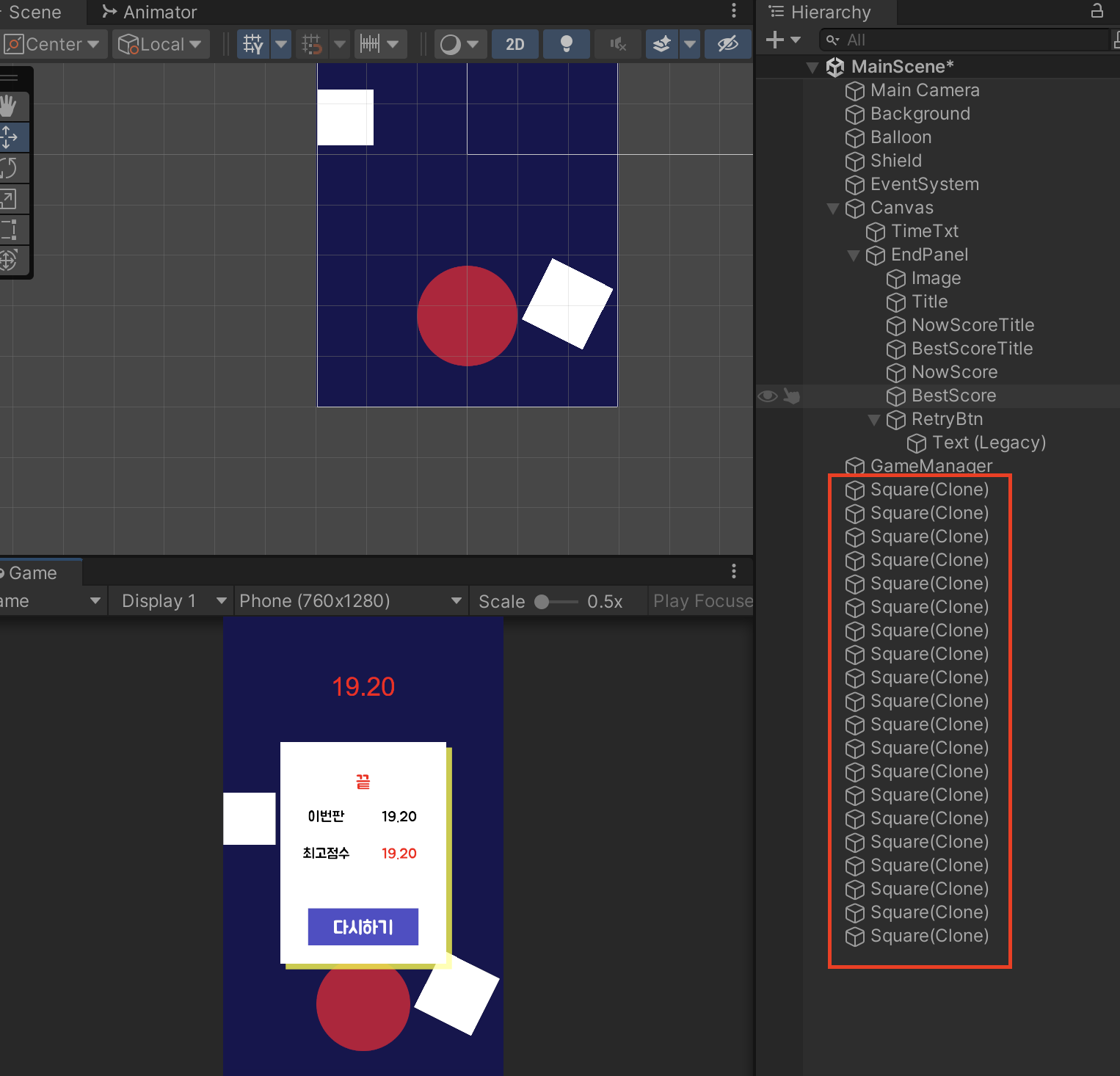
Task: Toggle the pickability hand icon on BestScore row
Action: 791,396
